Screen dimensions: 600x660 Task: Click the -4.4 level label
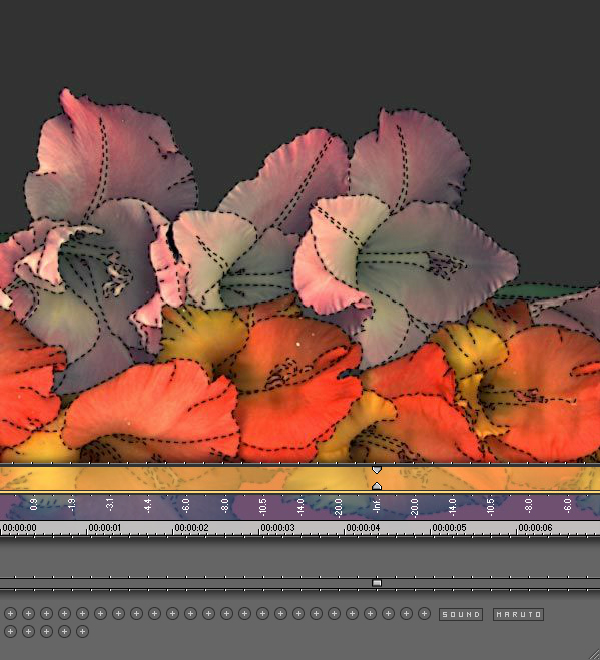pos(147,504)
